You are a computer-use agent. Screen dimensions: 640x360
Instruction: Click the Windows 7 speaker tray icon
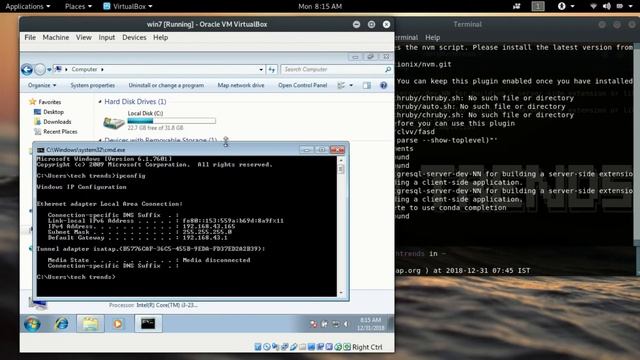tap(346, 324)
